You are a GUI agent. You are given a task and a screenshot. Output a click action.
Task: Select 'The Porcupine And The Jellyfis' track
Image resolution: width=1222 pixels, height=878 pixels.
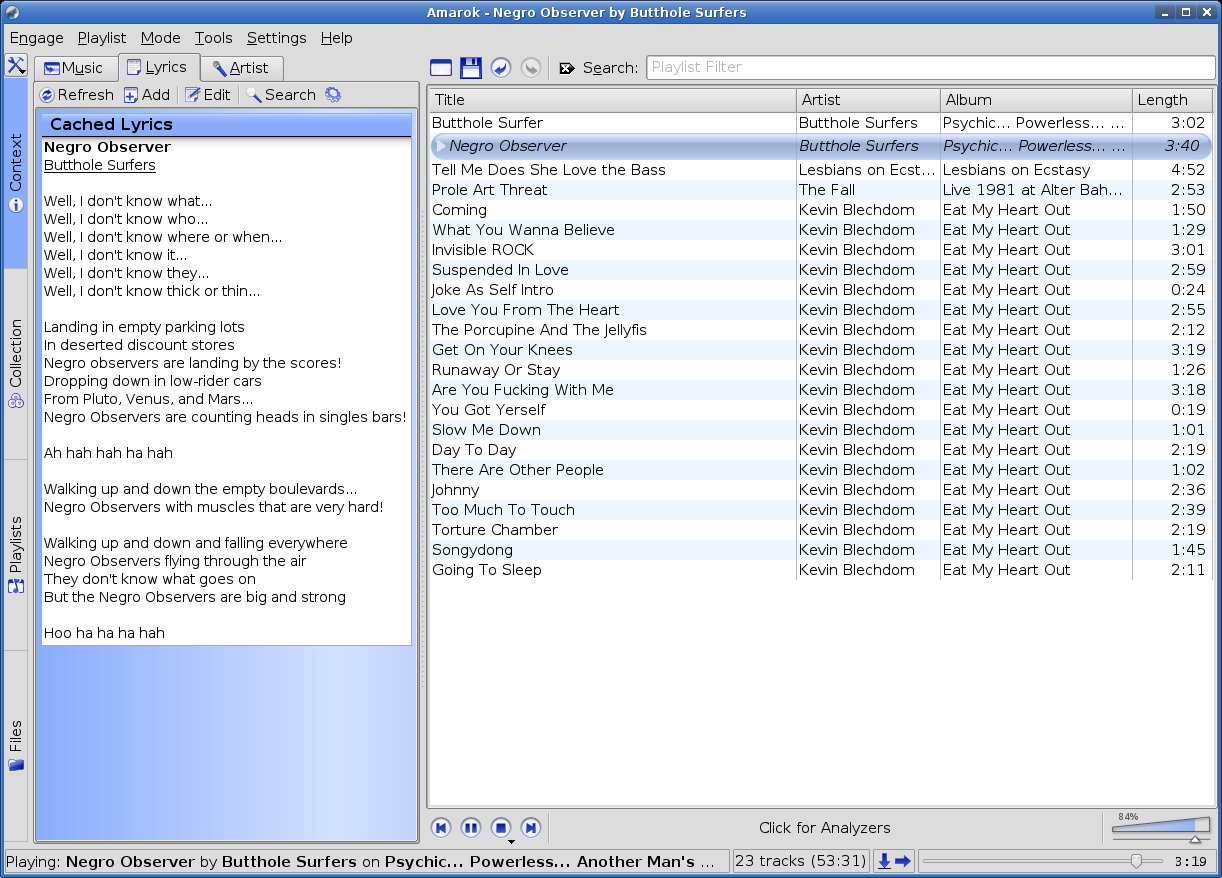pos(820,330)
